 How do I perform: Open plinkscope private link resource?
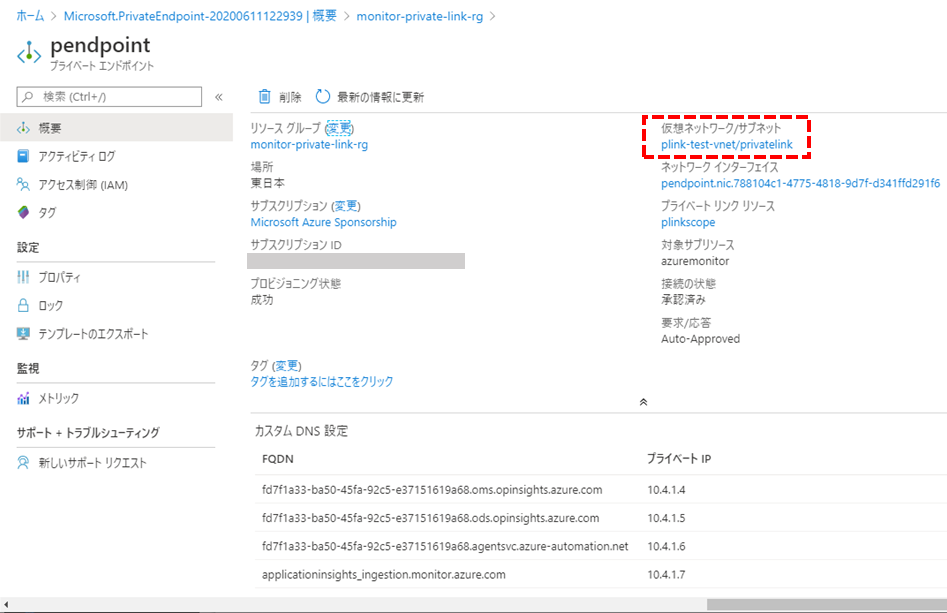(x=688, y=222)
